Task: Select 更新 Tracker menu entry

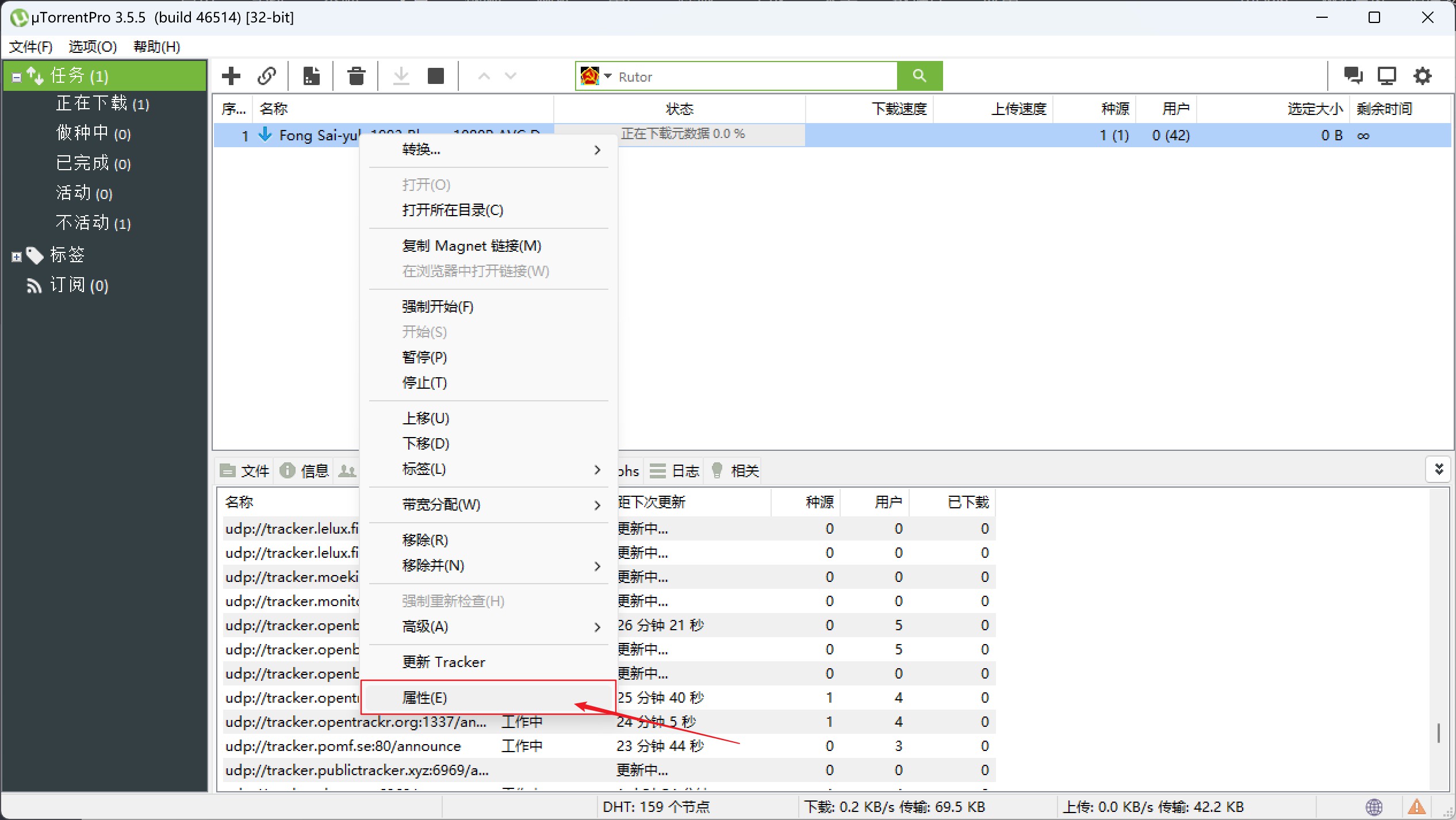Action: [488, 662]
